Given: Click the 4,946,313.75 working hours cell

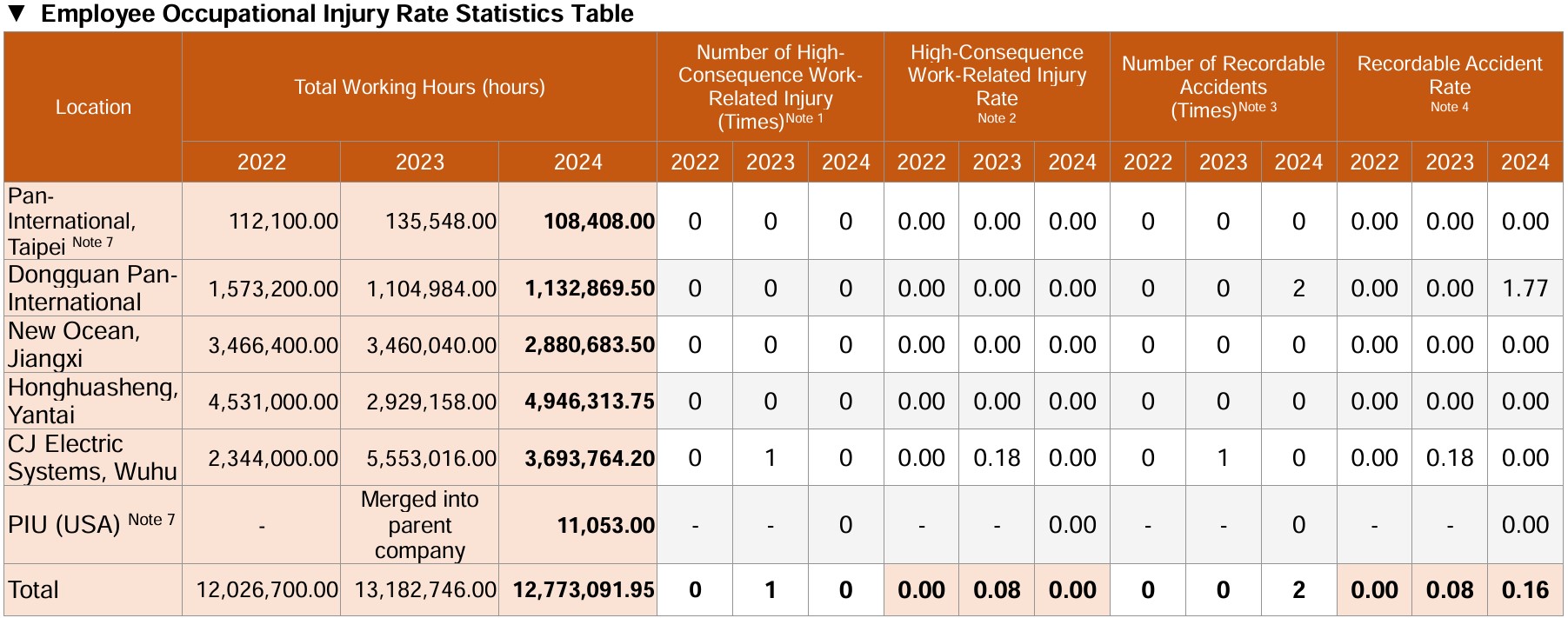Looking at the screenshot, I should pyautogui.click(x=589, y=402).
